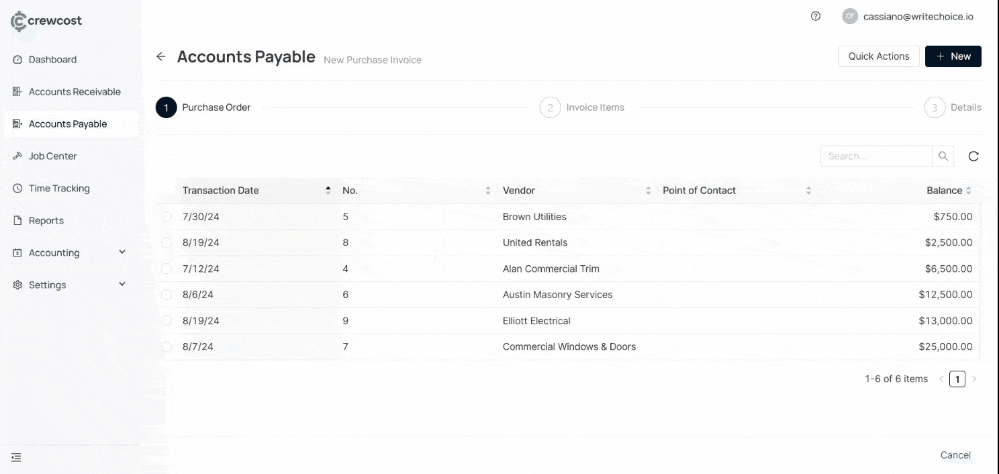The image size is (999, 474).
Task: Click the New button
Action: (952, 56)
